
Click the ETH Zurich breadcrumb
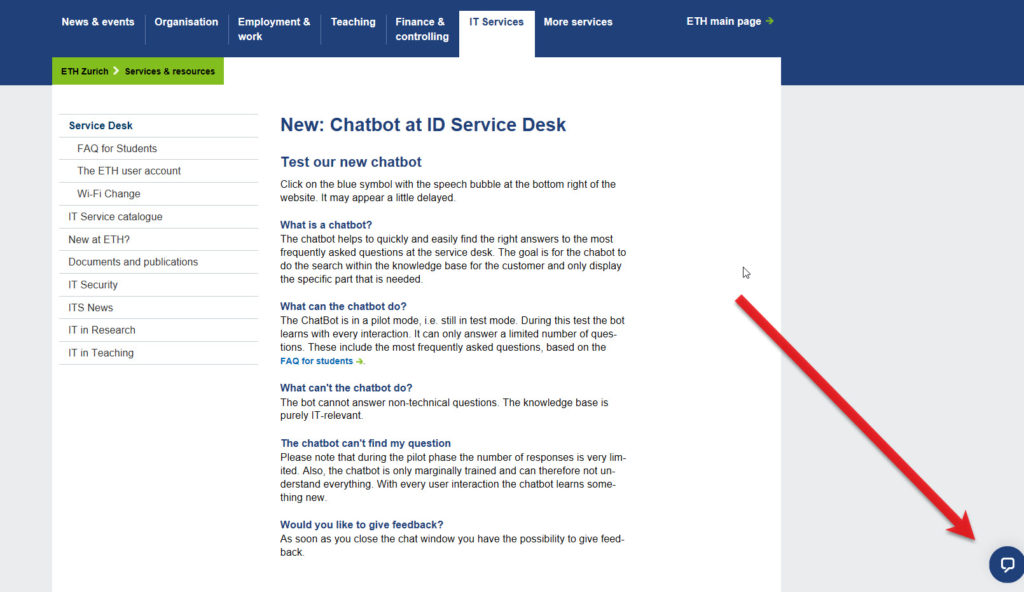pos(85,71)
